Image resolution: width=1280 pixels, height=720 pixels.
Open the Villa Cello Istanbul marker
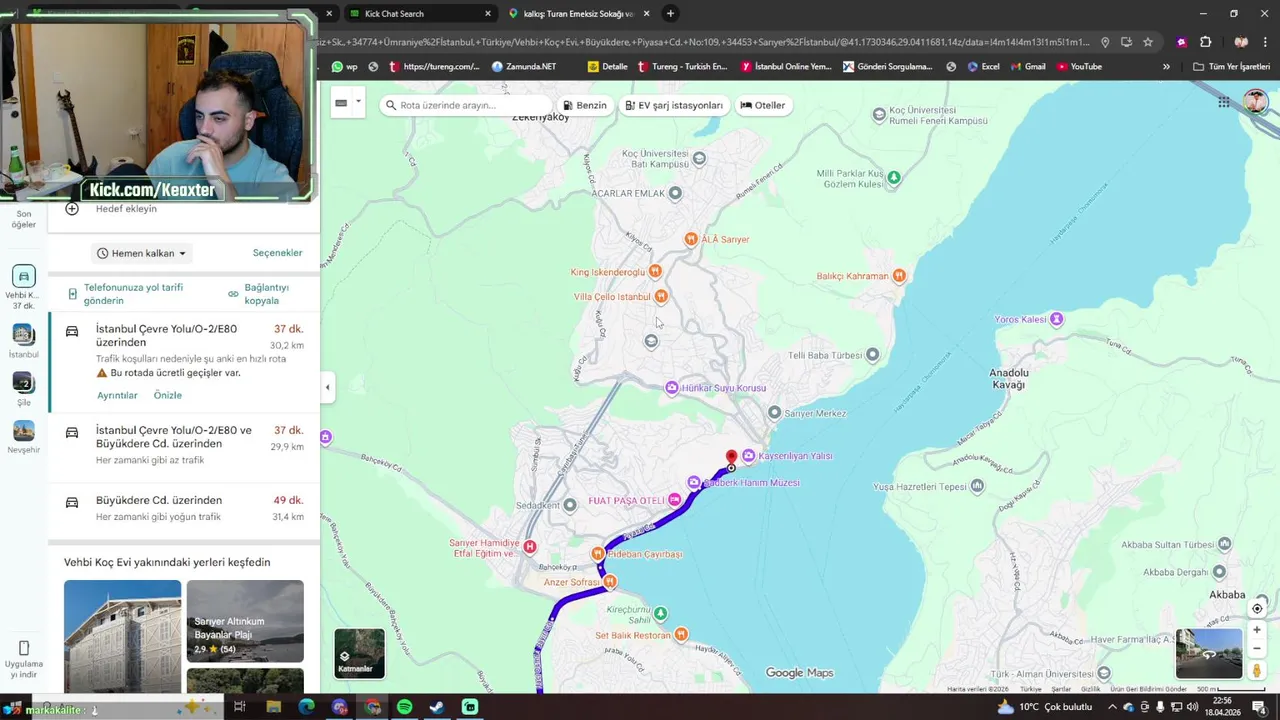tap(661, 296)
